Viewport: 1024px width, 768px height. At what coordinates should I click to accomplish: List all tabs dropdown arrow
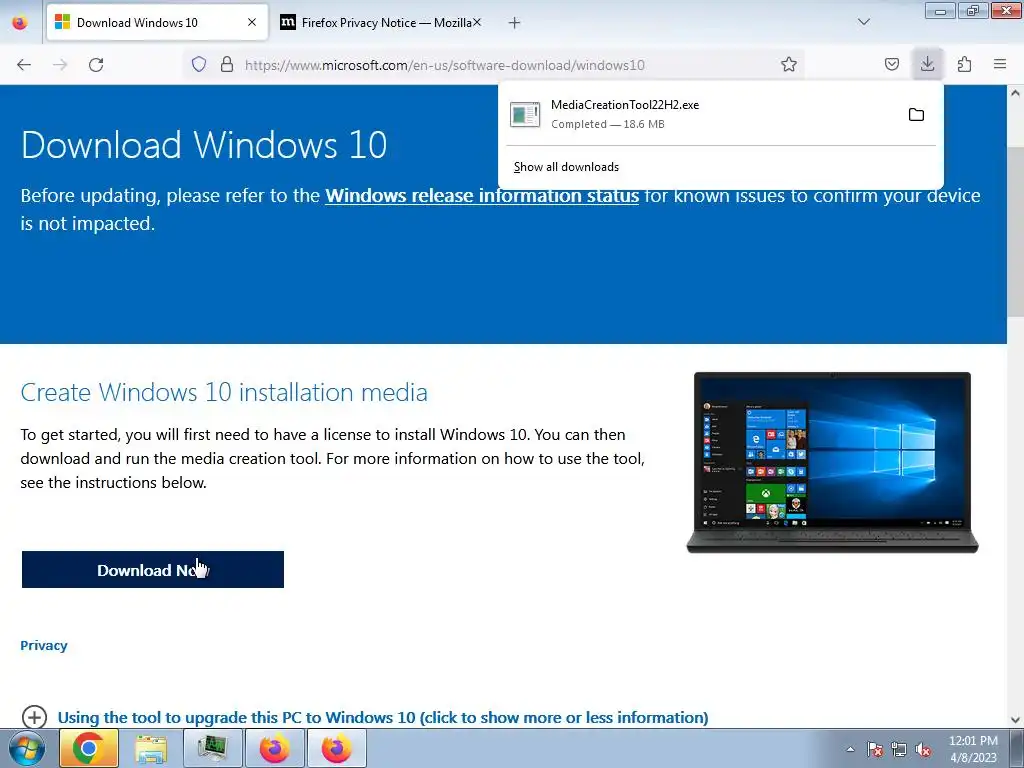point(863,22)
